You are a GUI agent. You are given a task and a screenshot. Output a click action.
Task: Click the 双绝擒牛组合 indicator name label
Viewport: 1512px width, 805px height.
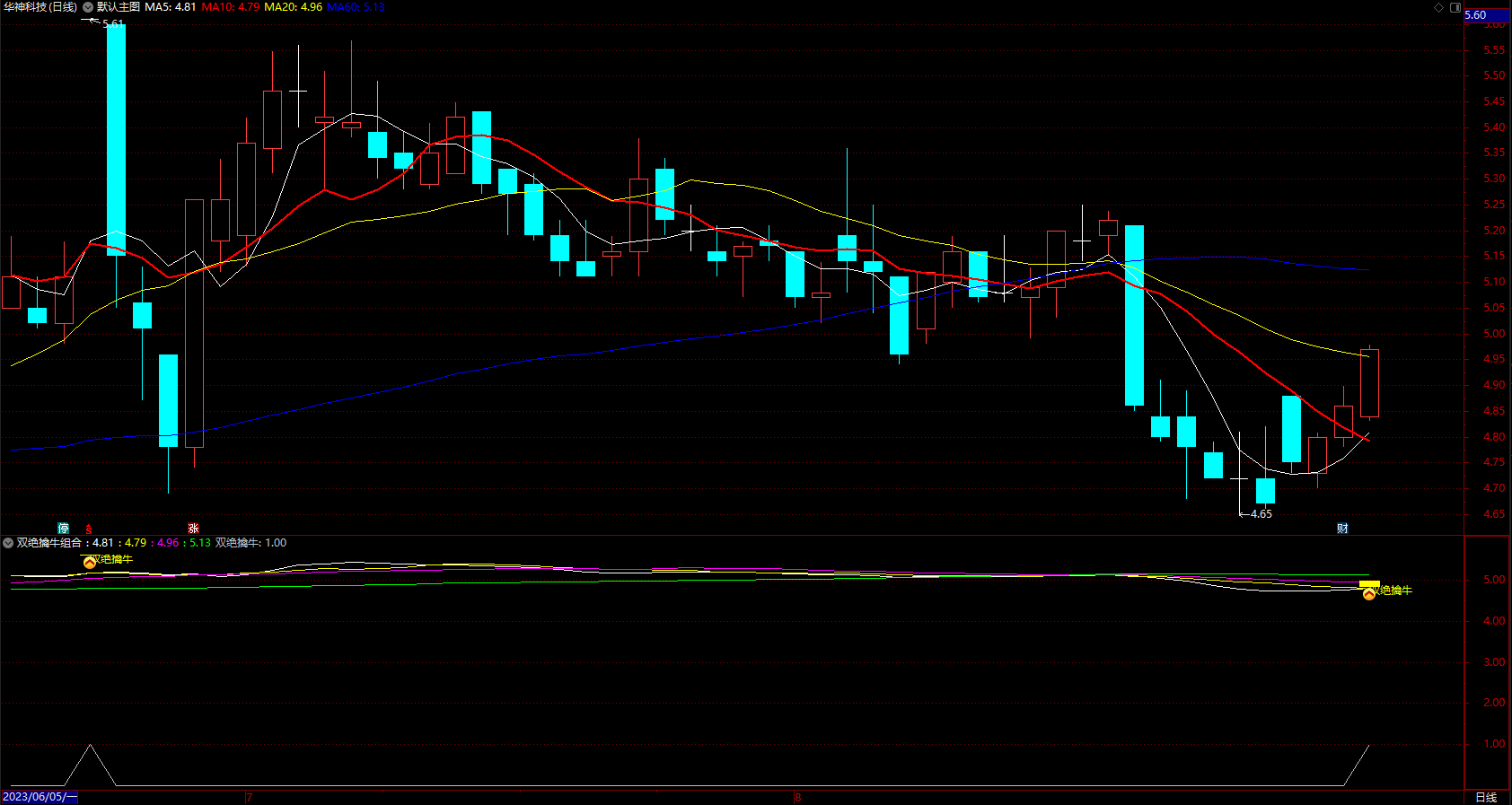click(48, 543)
